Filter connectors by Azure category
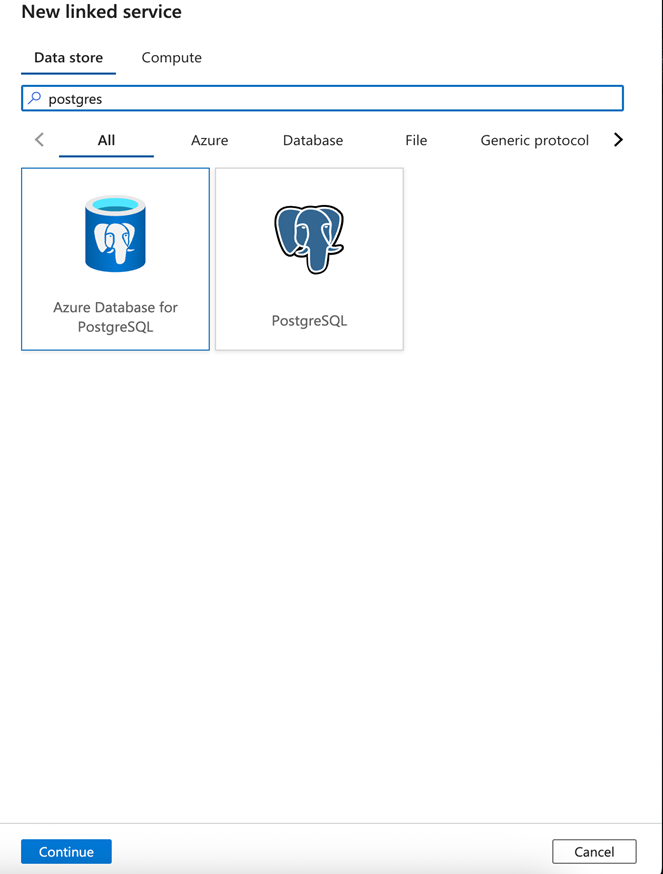This screenshot has width=663, height=874. coord(209,141)
